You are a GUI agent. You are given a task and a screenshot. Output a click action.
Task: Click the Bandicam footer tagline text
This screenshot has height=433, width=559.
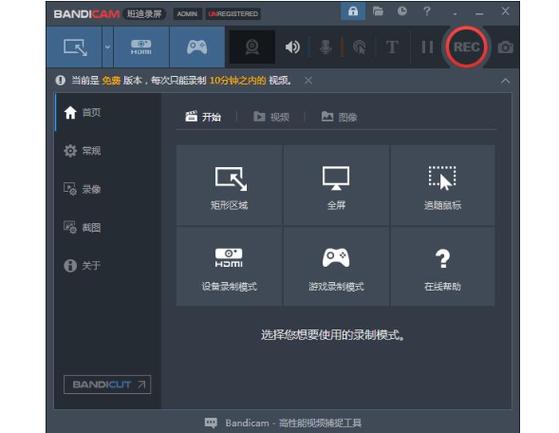[x=293, y=423]
